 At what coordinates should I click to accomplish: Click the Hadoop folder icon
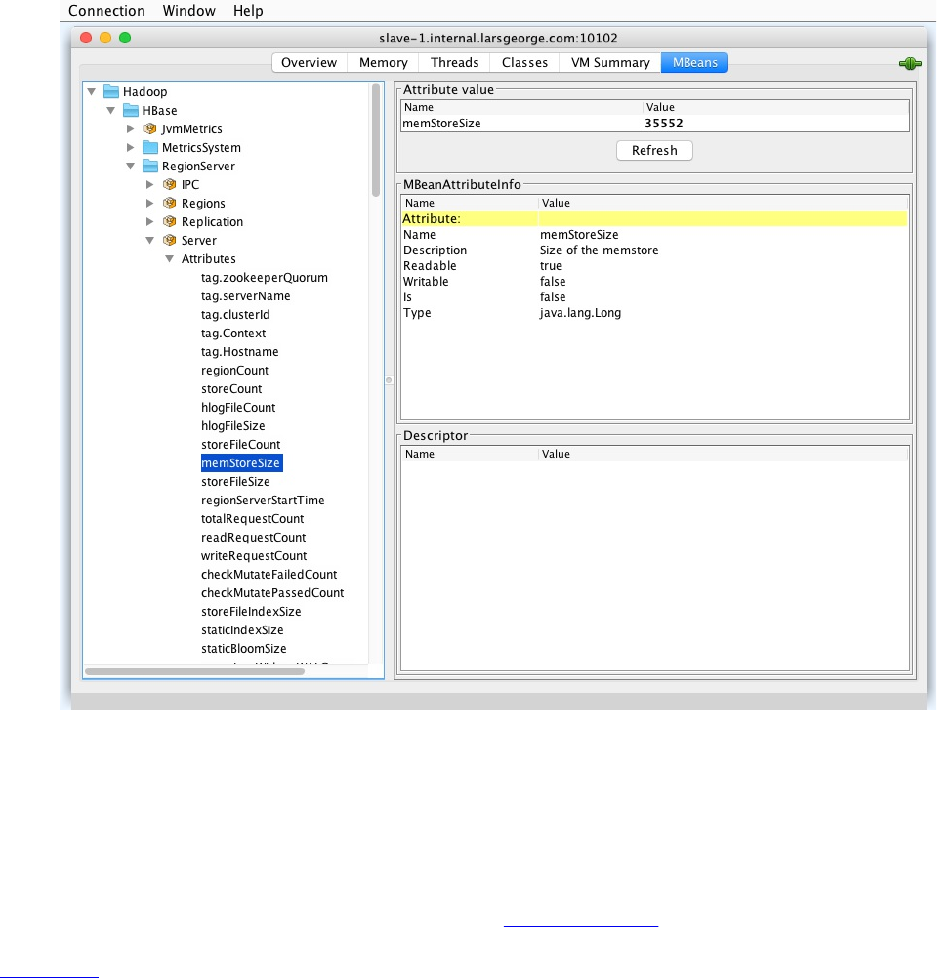click(111, 92)
